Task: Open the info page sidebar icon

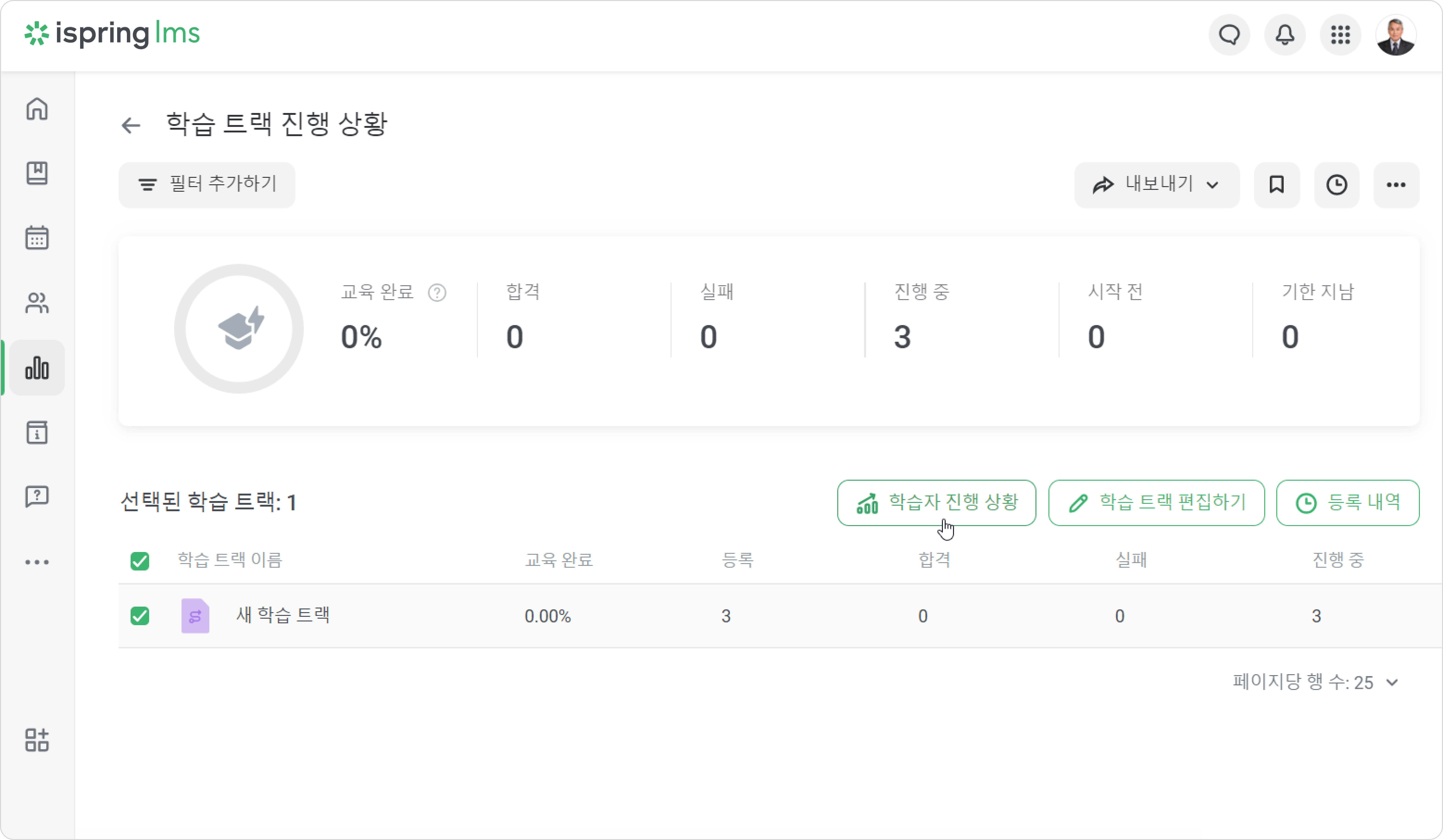Action: point(37,432)
